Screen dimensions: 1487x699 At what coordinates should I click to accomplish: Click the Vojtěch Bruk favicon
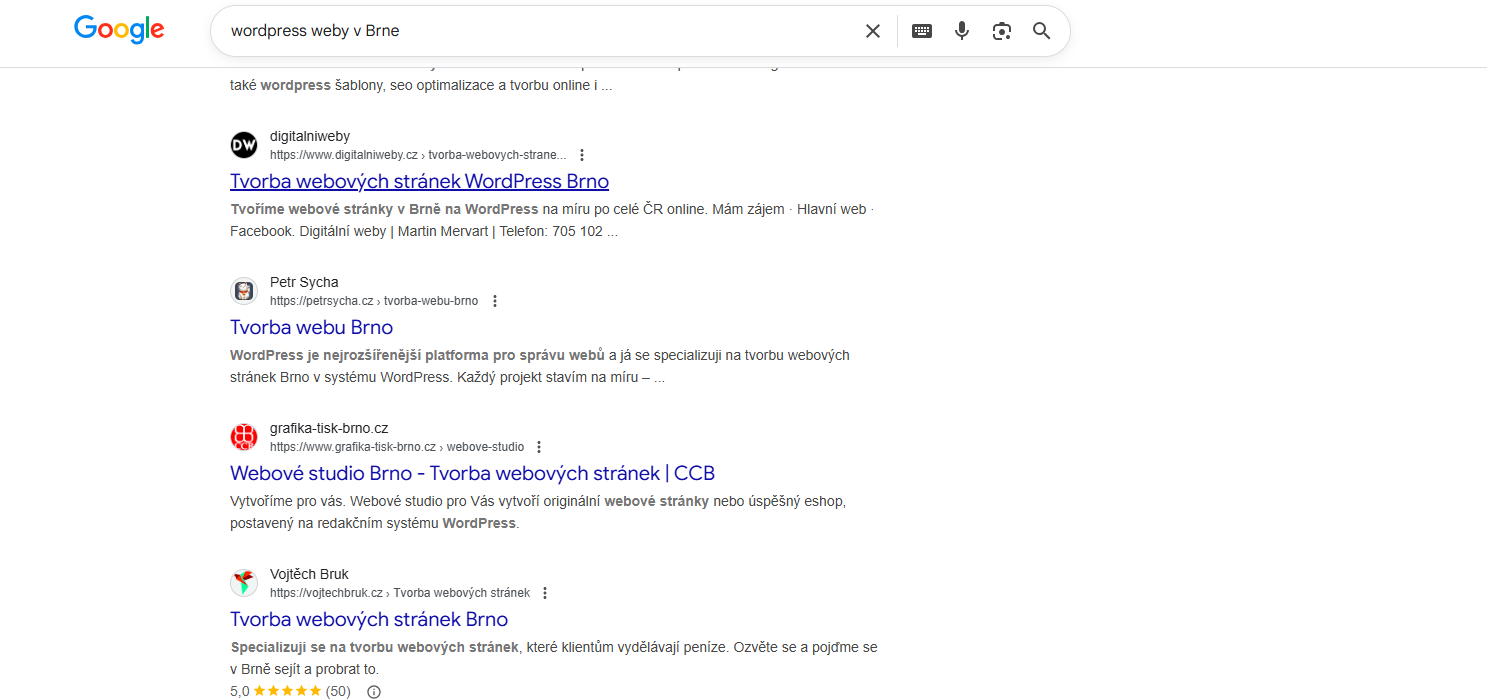point(244,583)
